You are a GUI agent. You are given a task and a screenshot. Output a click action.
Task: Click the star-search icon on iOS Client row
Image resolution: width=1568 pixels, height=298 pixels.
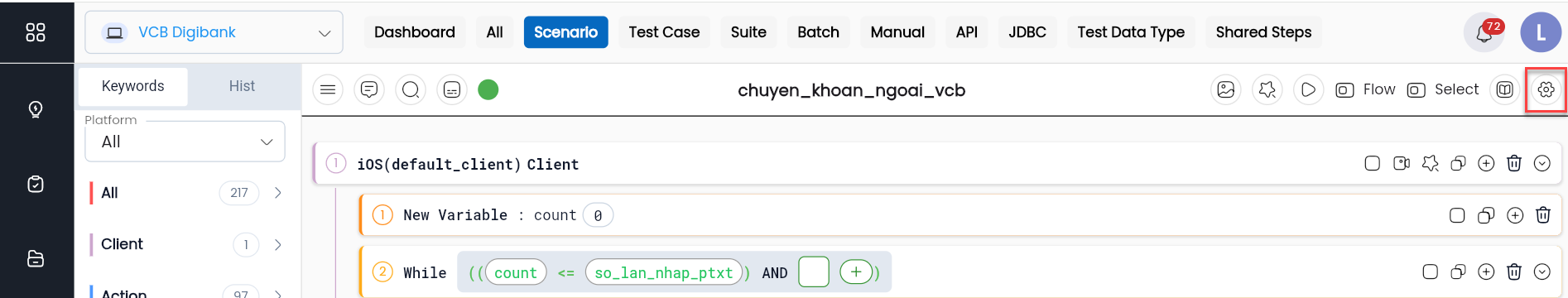pyautogui.click(x=1431, y=163)
